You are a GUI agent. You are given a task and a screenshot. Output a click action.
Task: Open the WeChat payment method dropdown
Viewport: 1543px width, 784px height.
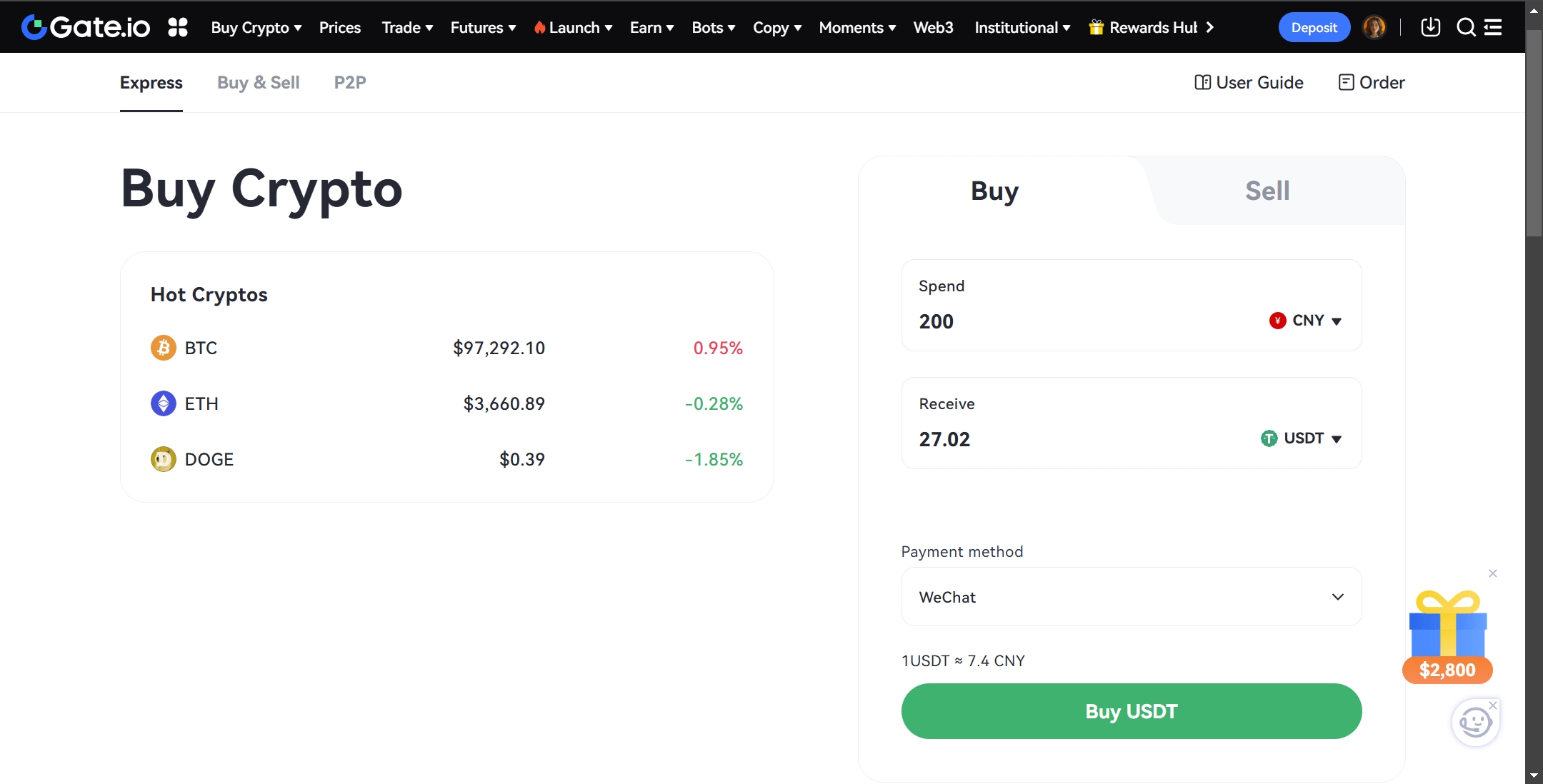point(1132,597)
